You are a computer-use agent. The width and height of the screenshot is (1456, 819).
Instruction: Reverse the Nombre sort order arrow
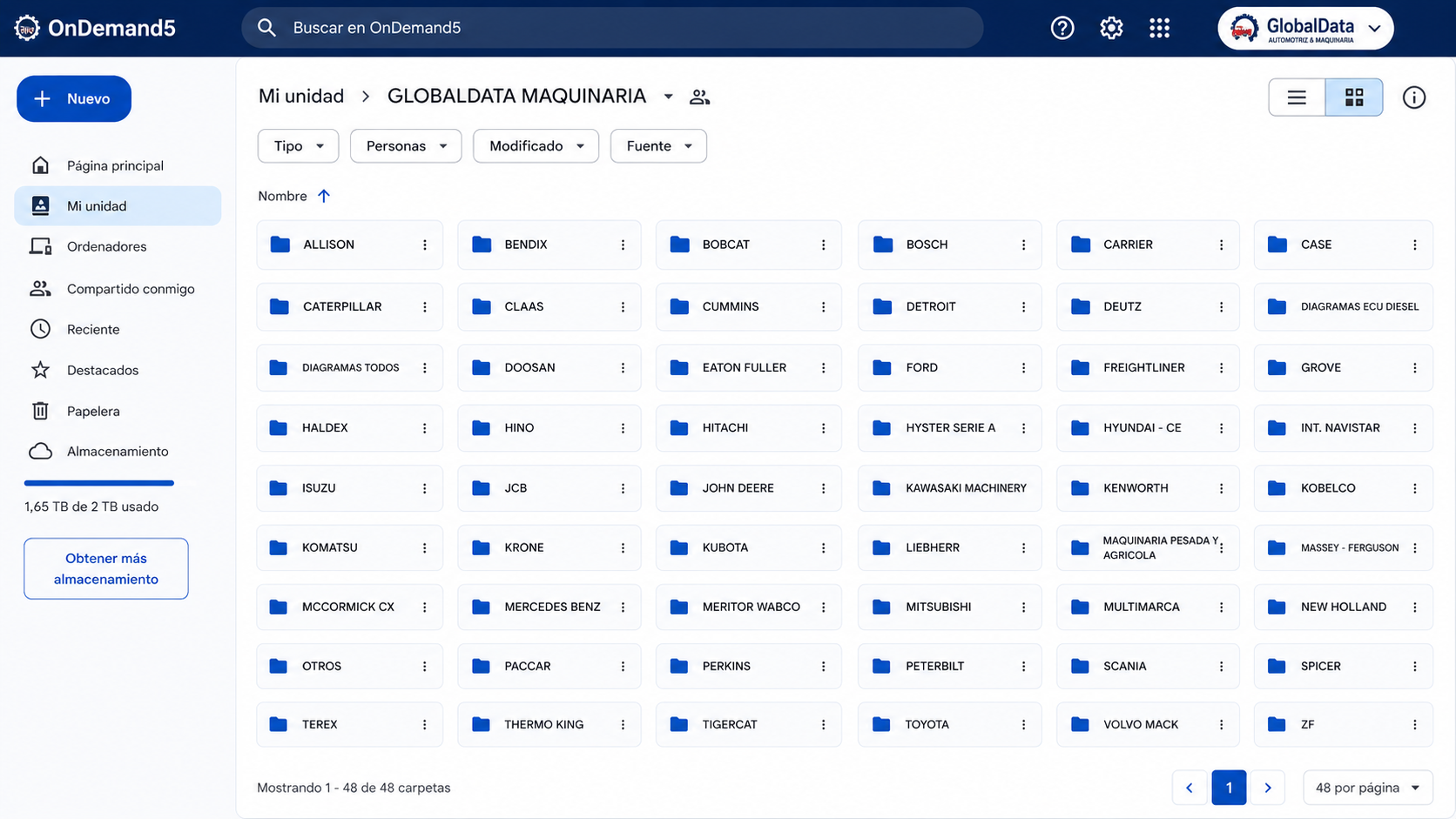324,196
